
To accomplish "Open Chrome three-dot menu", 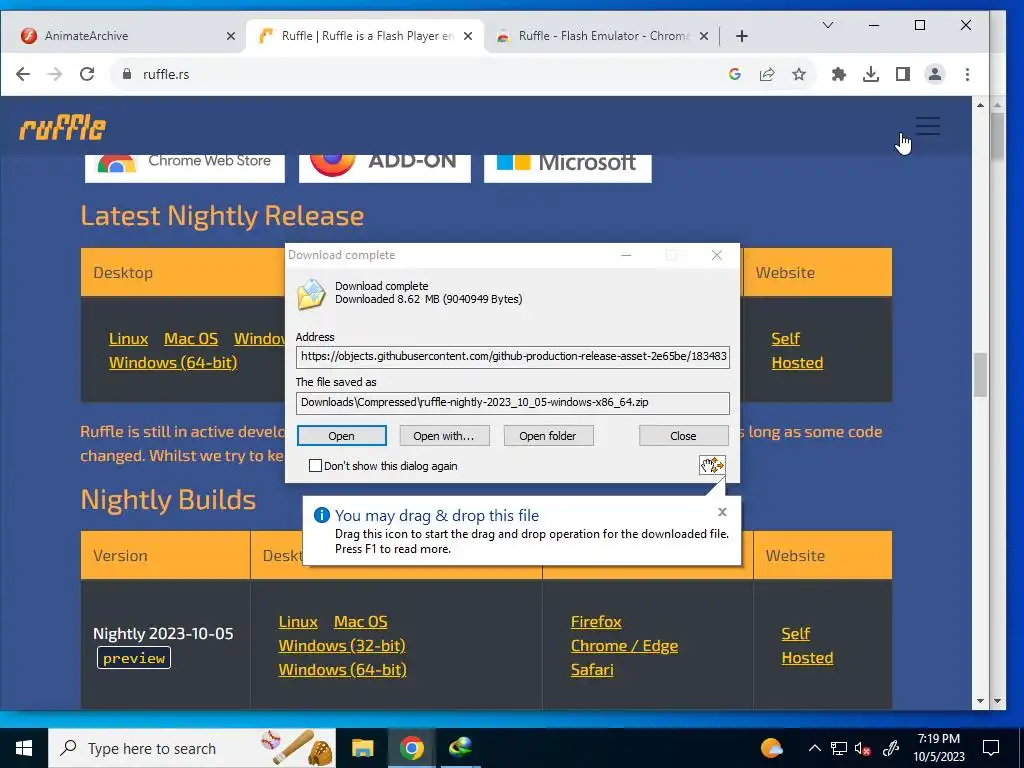I will coord(967,74).
